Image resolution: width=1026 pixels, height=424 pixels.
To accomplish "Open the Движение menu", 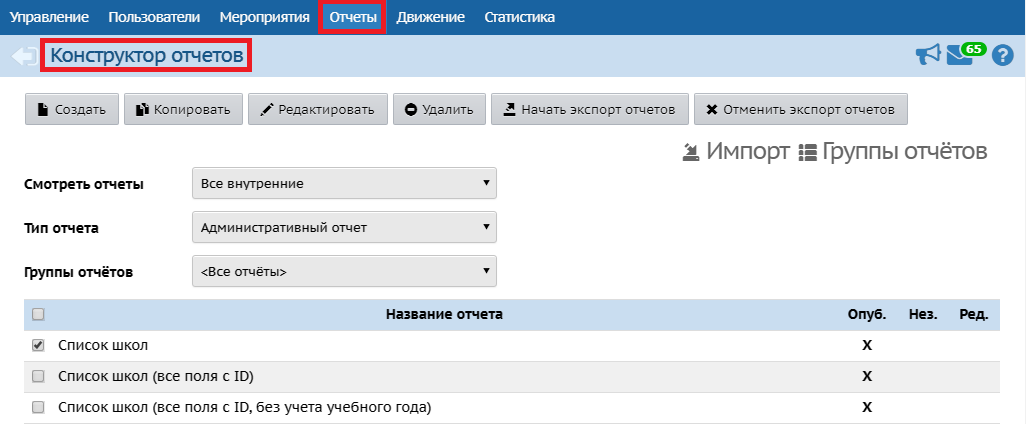I will click(431, 17).
